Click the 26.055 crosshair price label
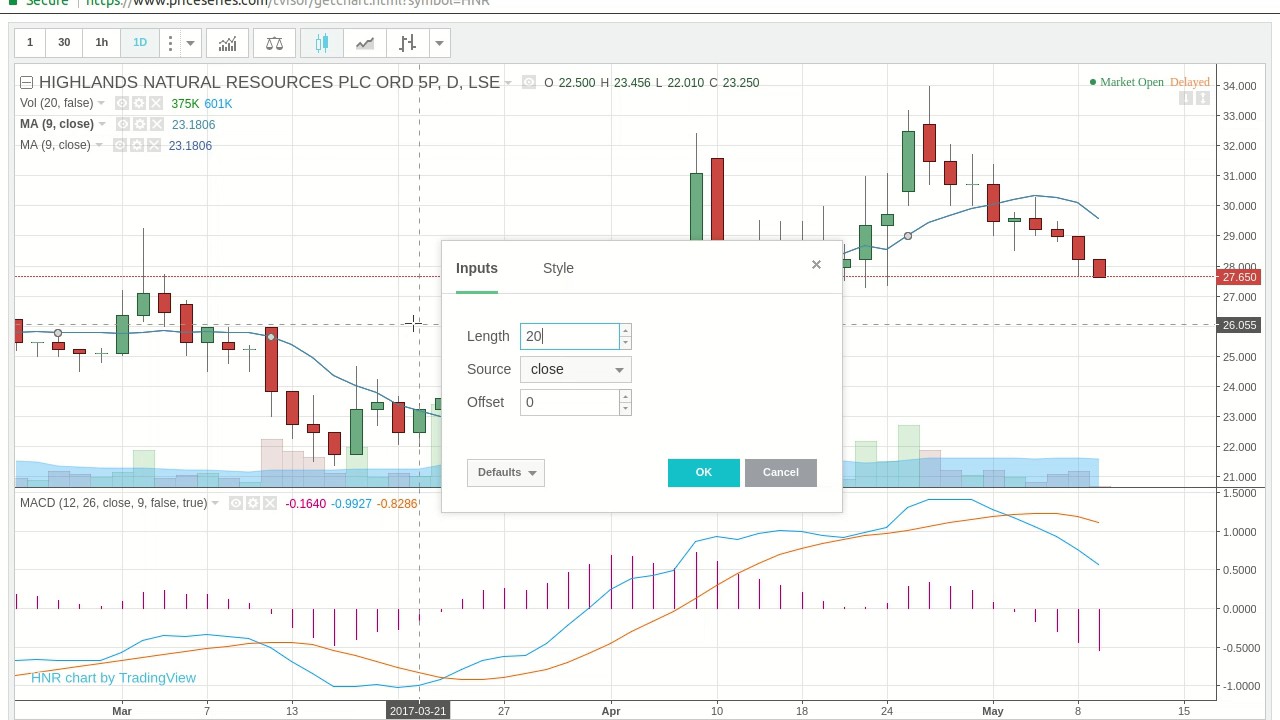The width and height of the screenshot is (1280, 720). (x=1239, y=325)
